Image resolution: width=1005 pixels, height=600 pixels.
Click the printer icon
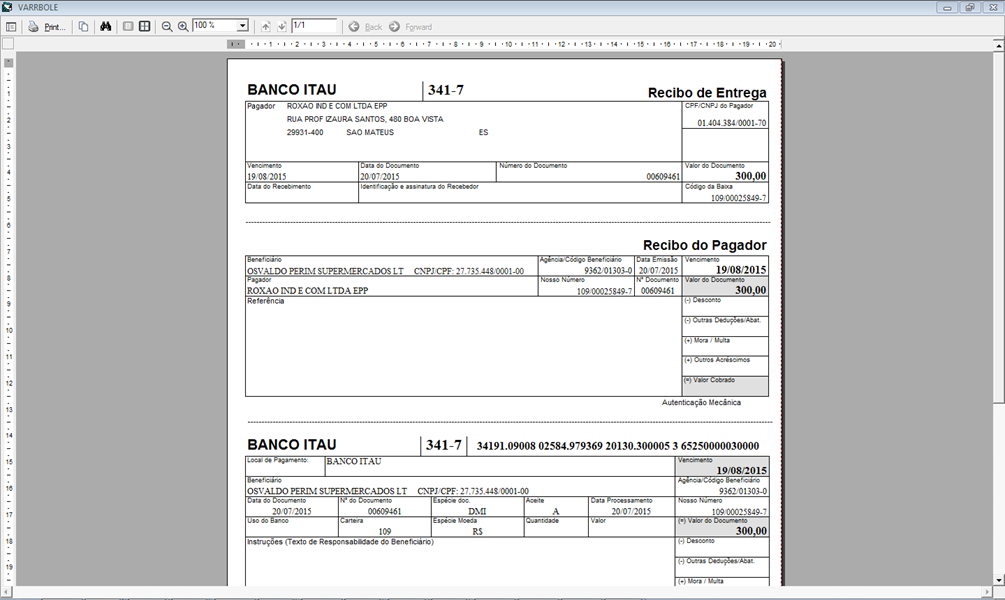[33, 26]
